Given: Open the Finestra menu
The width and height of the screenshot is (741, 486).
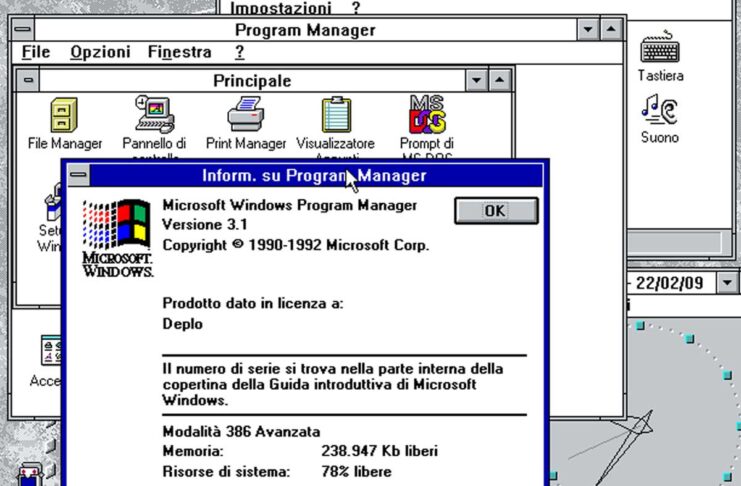Looking at the screenshot, I should coord(180,52).
